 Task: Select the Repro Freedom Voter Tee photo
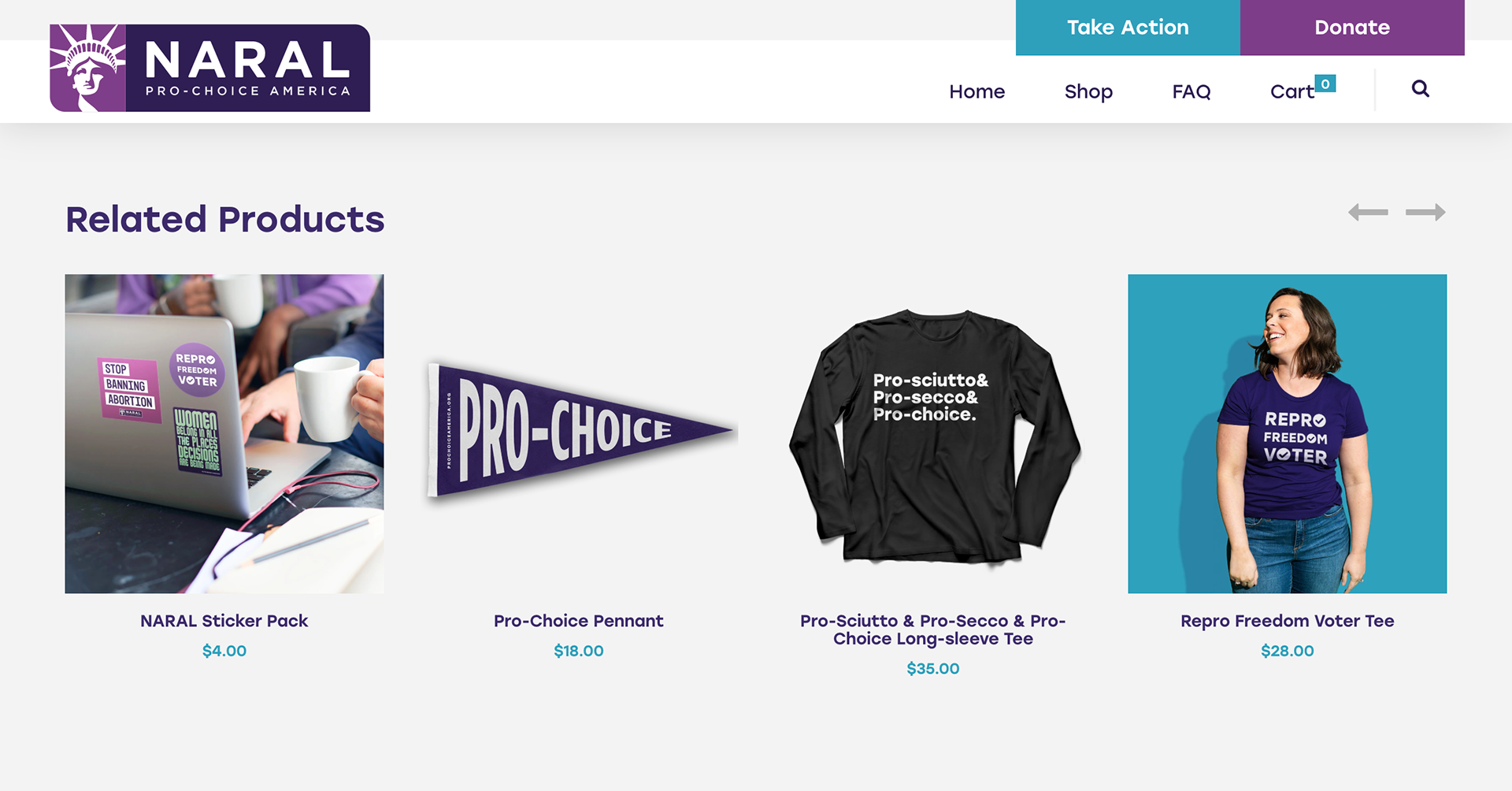pos(1288,433)
